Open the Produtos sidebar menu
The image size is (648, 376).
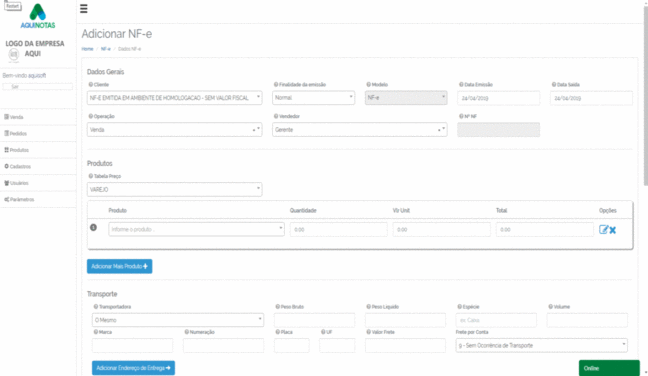pos(38,150)
